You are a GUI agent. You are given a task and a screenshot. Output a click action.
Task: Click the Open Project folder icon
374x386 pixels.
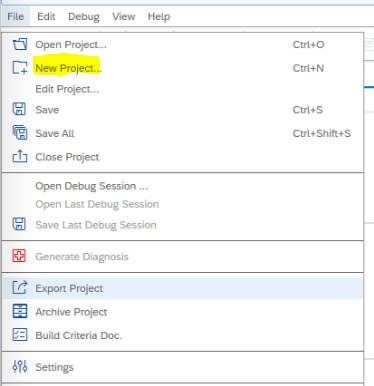tap(20, 44)
